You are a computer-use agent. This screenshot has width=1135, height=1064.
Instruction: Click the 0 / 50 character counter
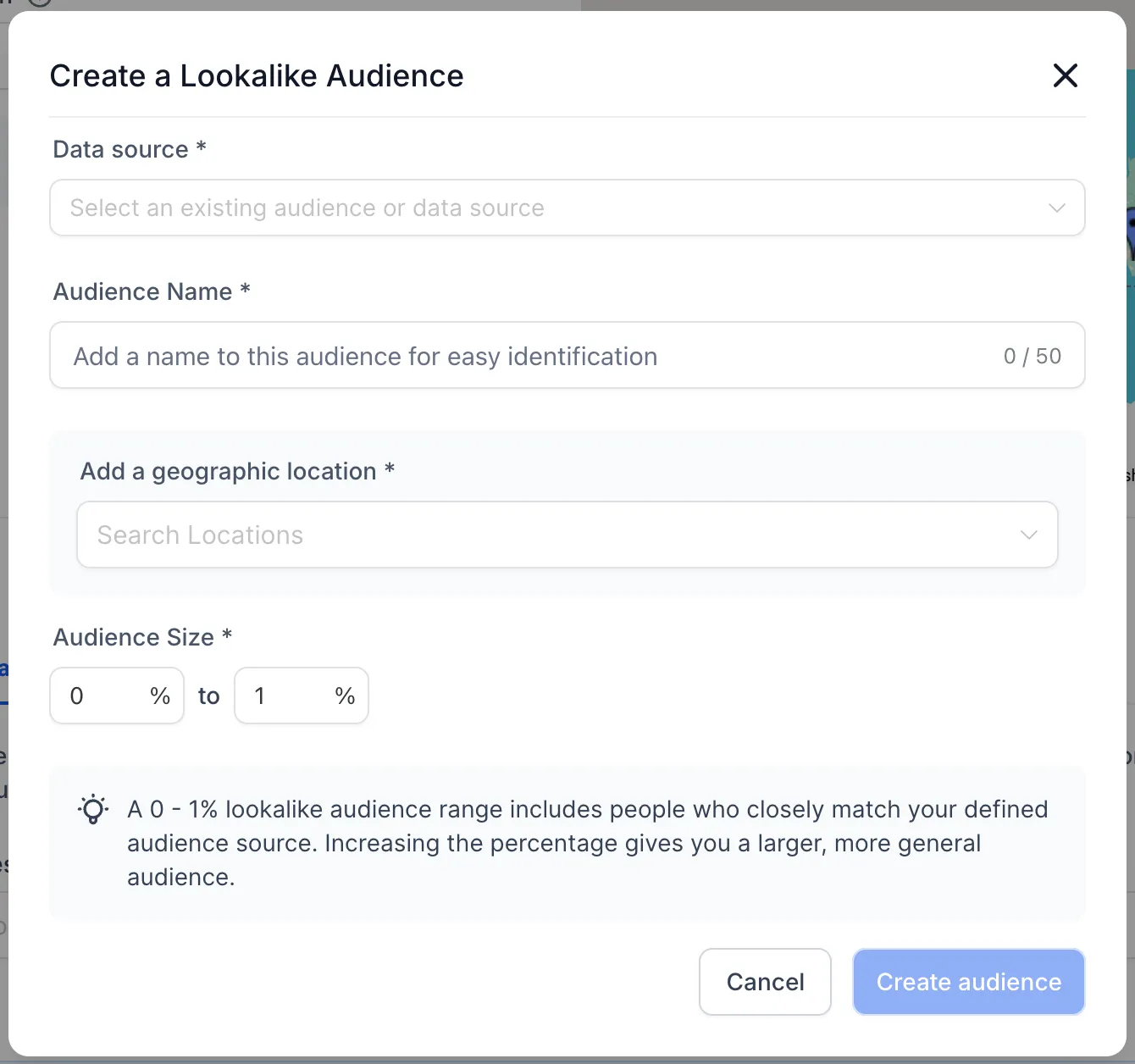(x=1032, y=357)
